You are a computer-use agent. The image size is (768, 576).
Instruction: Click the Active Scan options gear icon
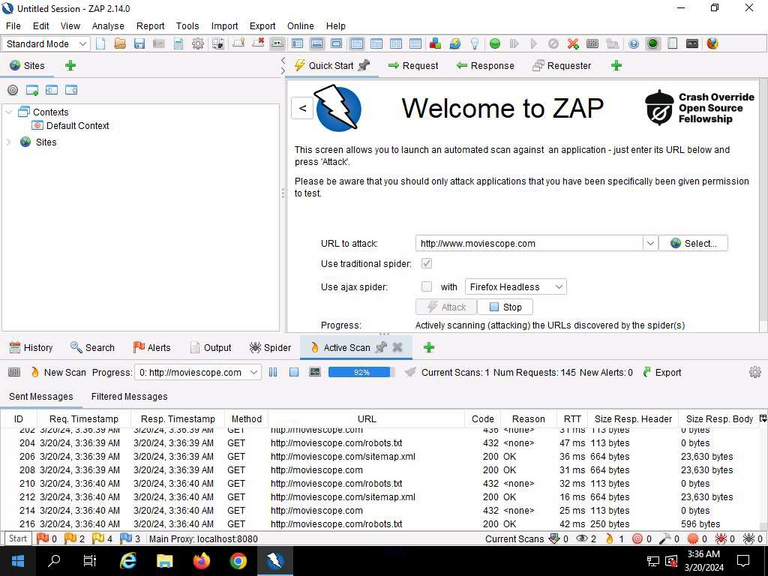(x=755, y=372)
